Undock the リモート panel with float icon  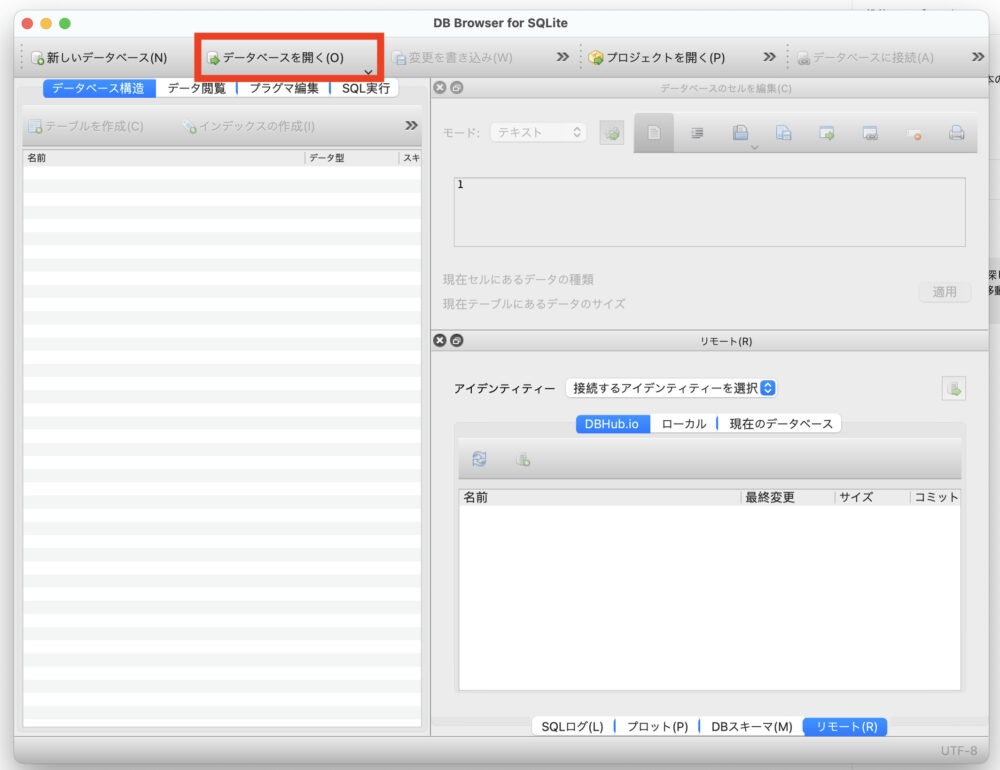(456, 340)
